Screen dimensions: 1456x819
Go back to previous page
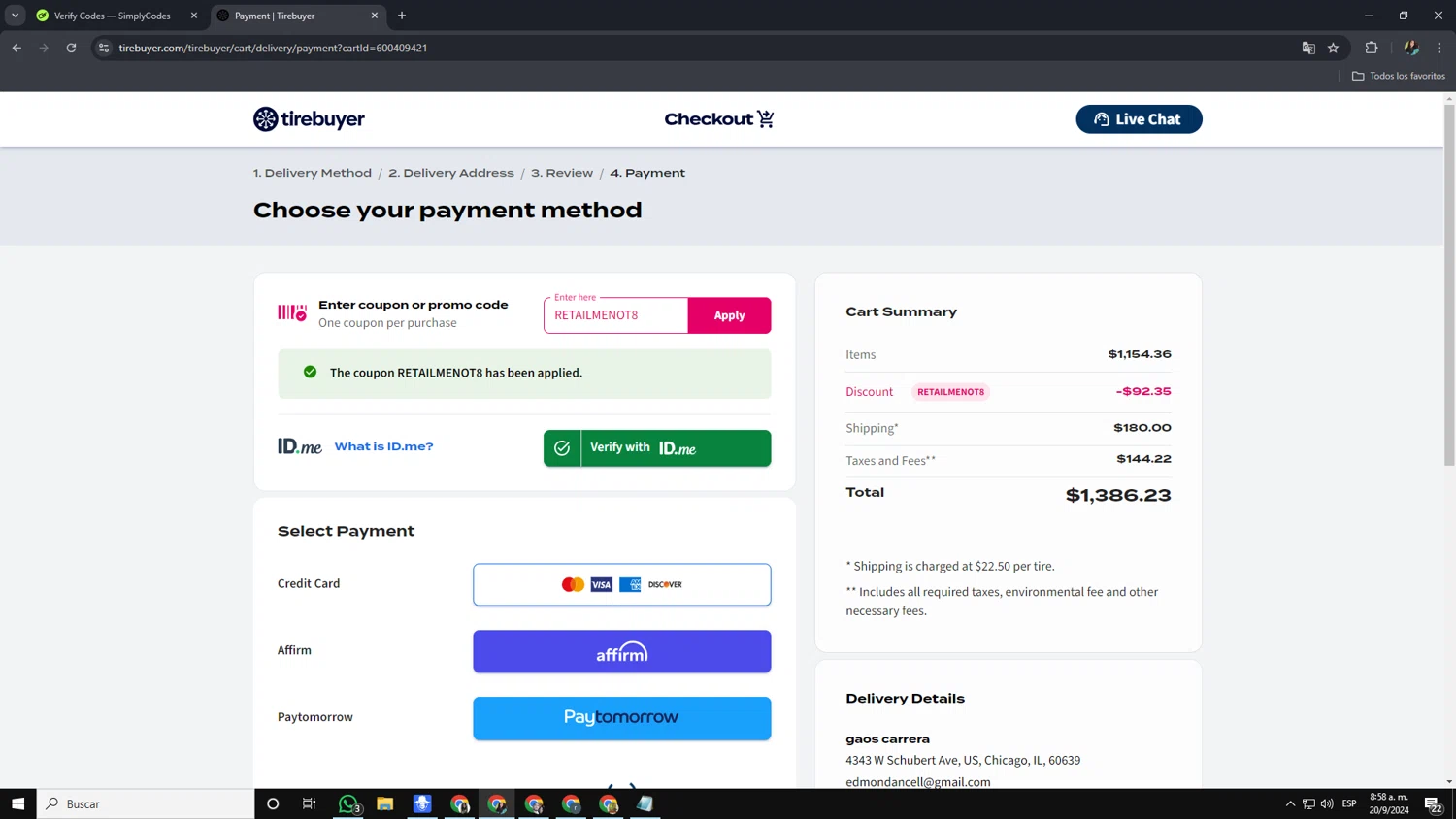coord(17,48)
